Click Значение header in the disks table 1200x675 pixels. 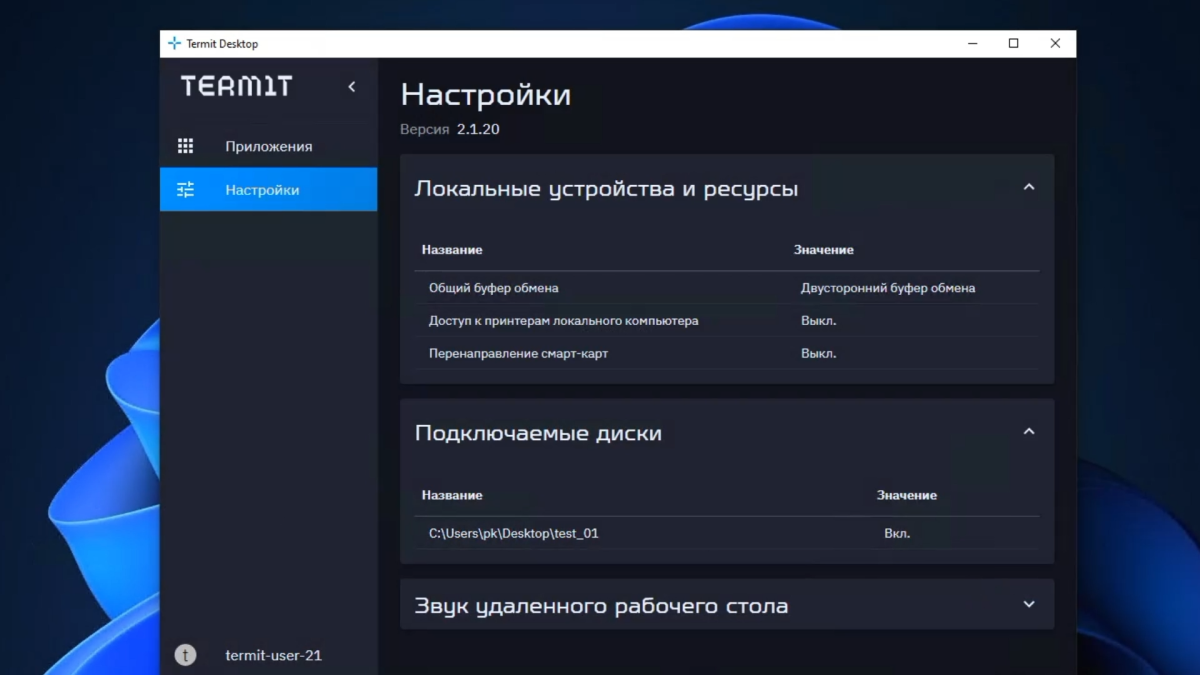(x=907, y=495)
